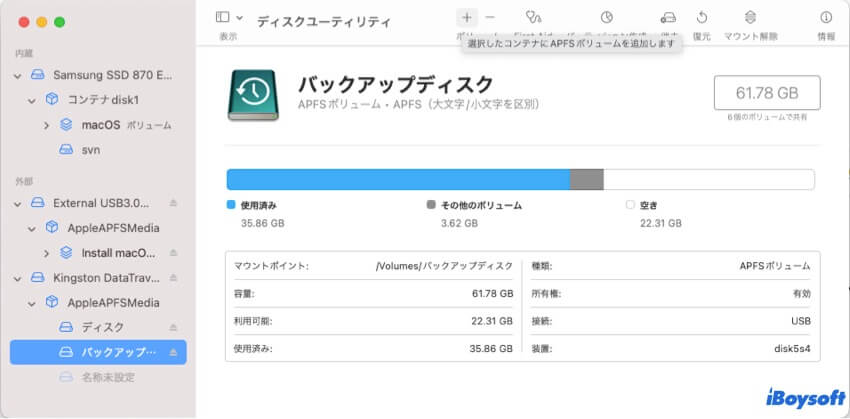Viewport: 850px width, 419px height.
Task: Click the blue 使用済み legend swatch
Action: (231, 205)
